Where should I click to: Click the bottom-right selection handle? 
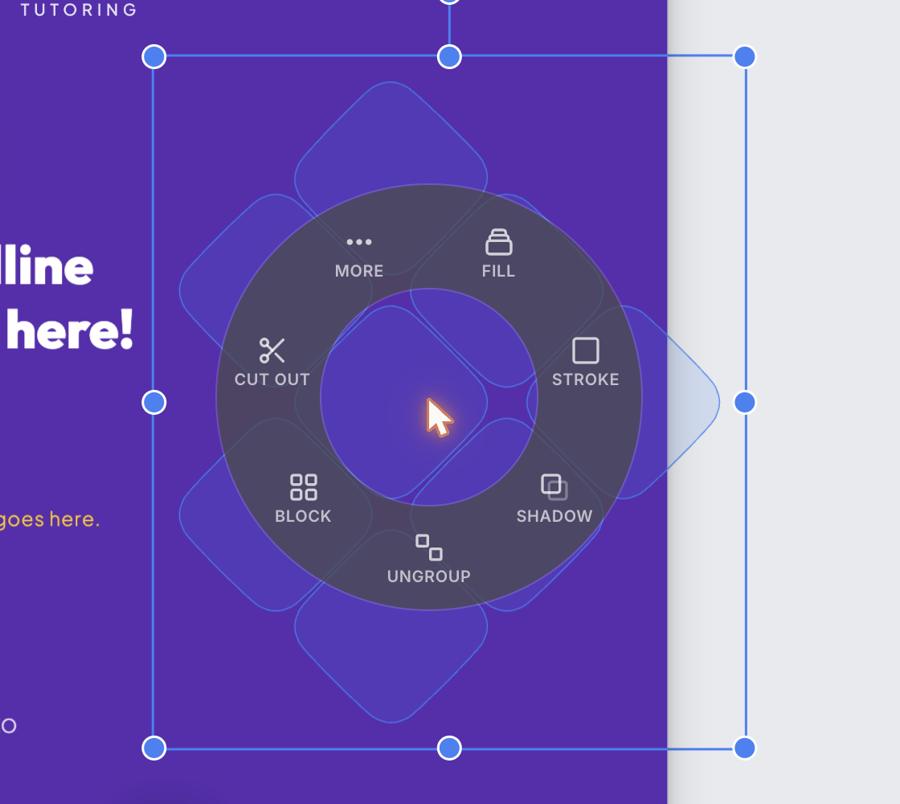point(745,748)
